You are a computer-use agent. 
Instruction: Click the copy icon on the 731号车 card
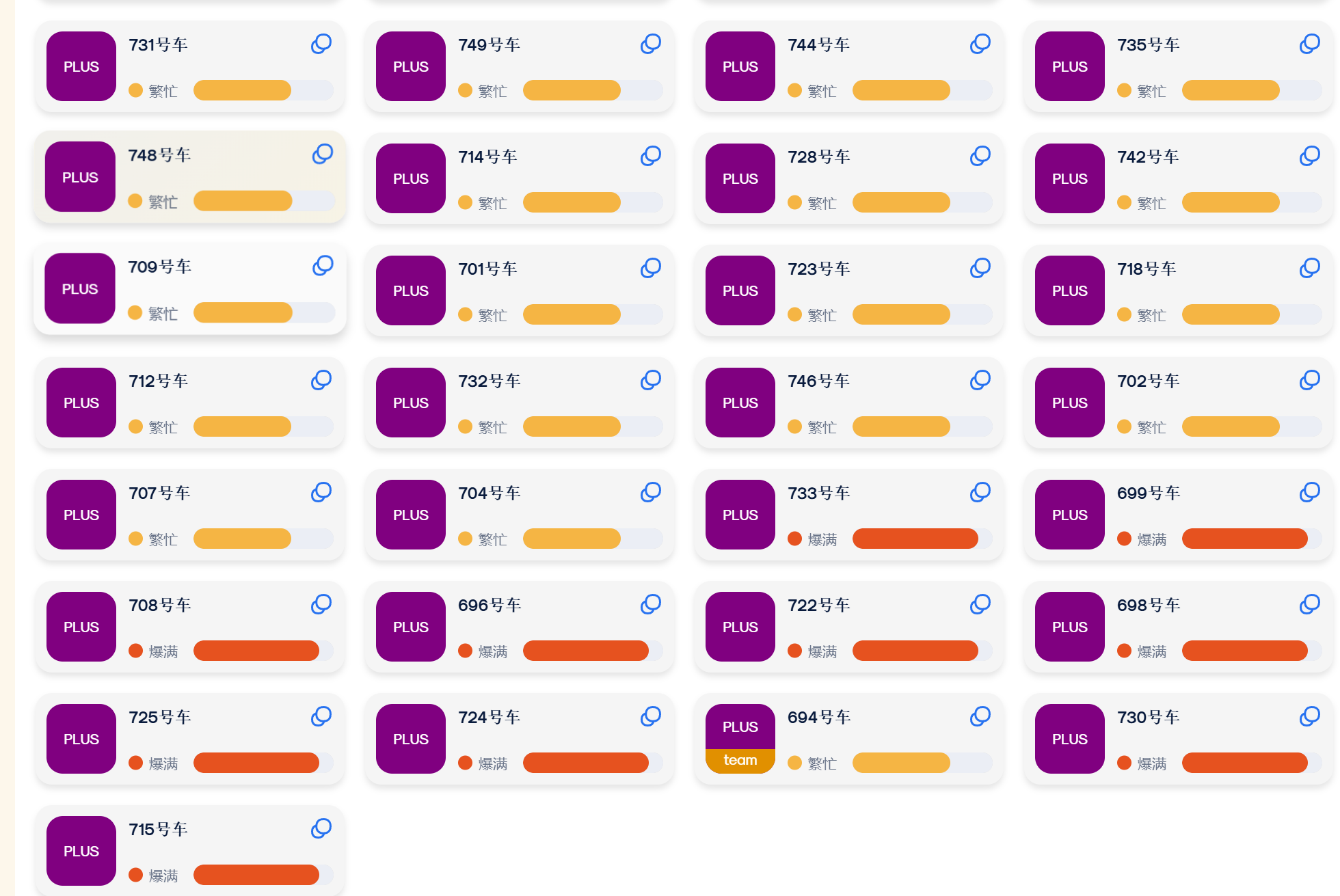321,44
